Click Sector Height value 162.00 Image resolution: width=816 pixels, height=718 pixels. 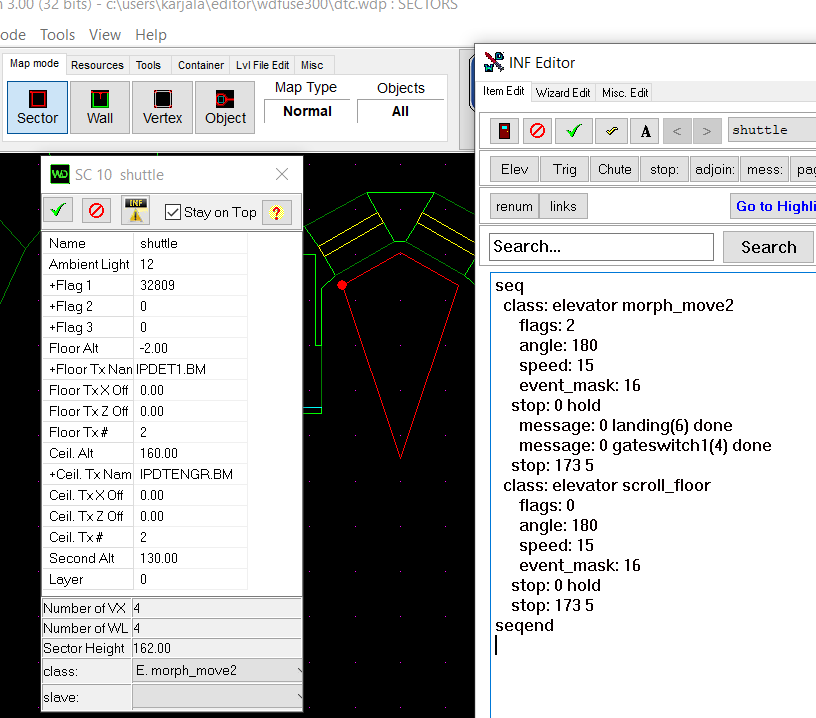[x=216, y=648]
